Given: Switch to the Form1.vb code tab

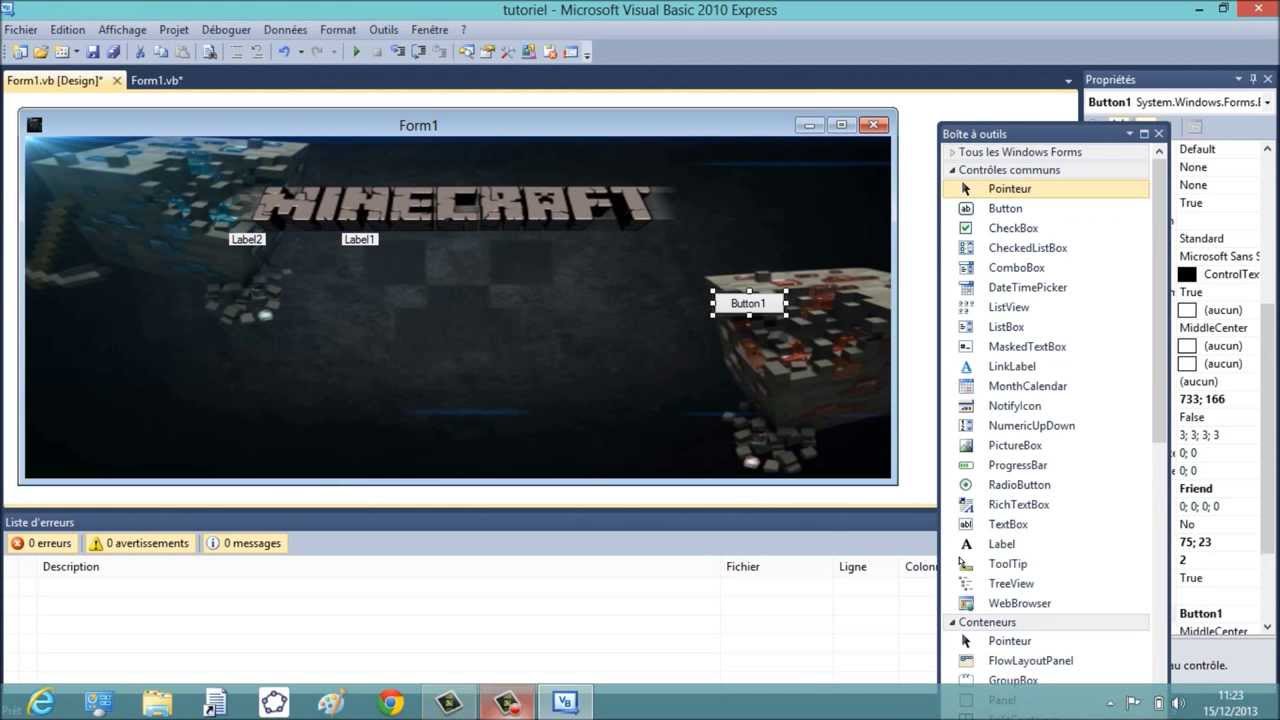Looking at the screenshot, I should pos(157,80).
